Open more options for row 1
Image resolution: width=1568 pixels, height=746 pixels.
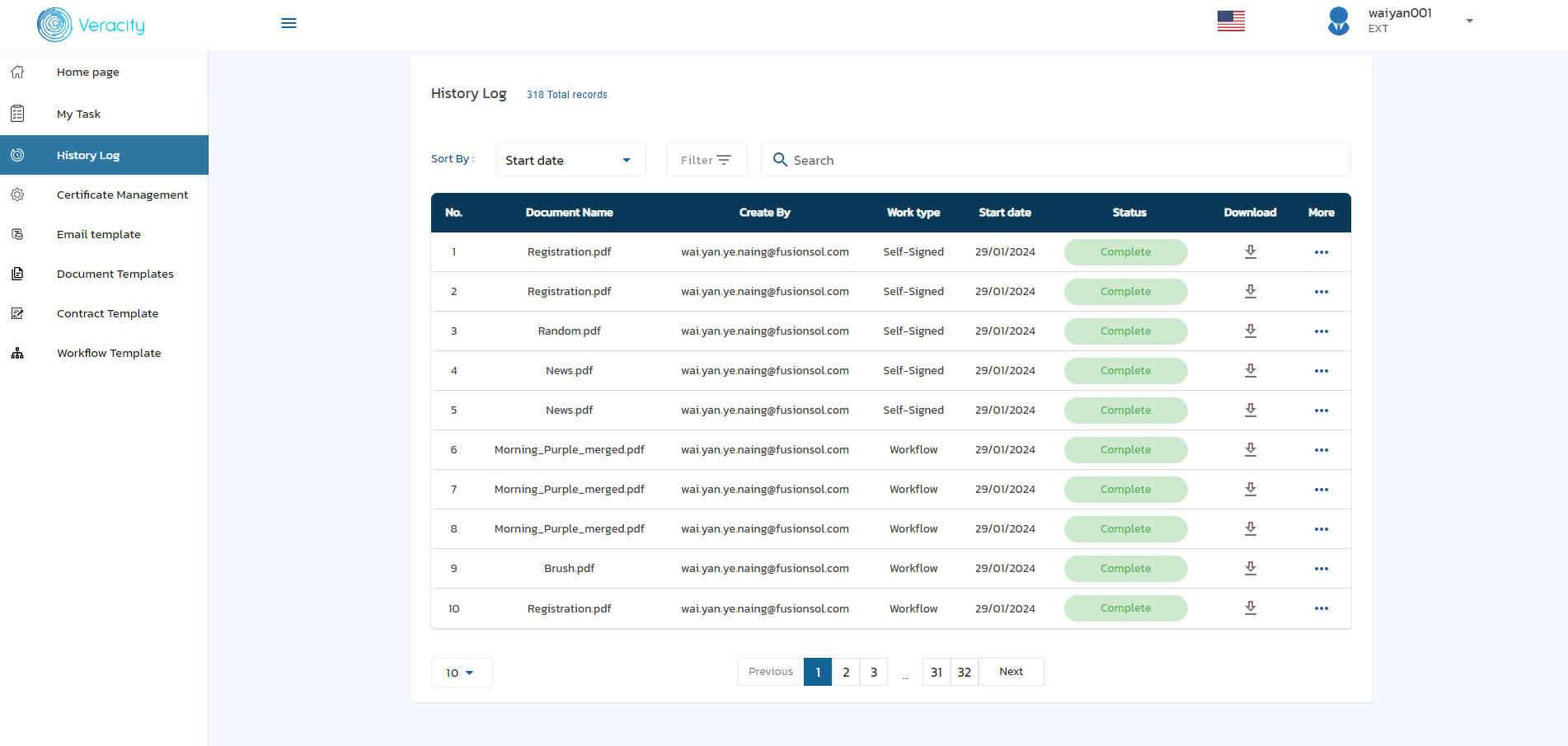[1321, 252]
